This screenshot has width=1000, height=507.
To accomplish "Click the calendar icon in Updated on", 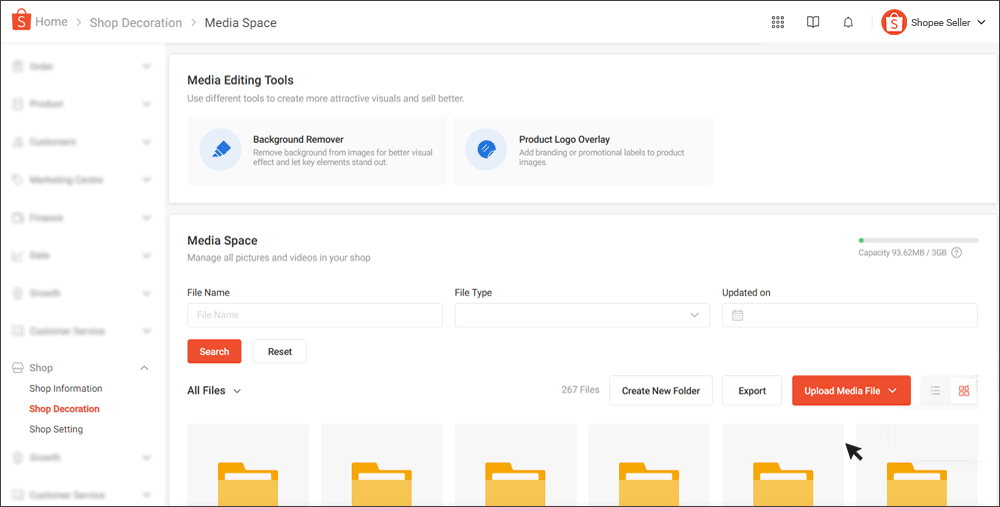I will (738, 315).
